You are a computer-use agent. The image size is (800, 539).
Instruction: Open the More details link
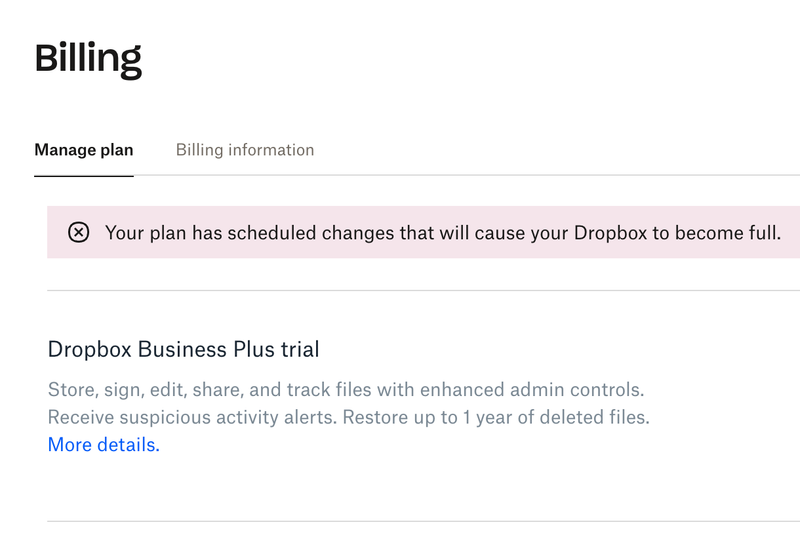click(x=103, y=445)
